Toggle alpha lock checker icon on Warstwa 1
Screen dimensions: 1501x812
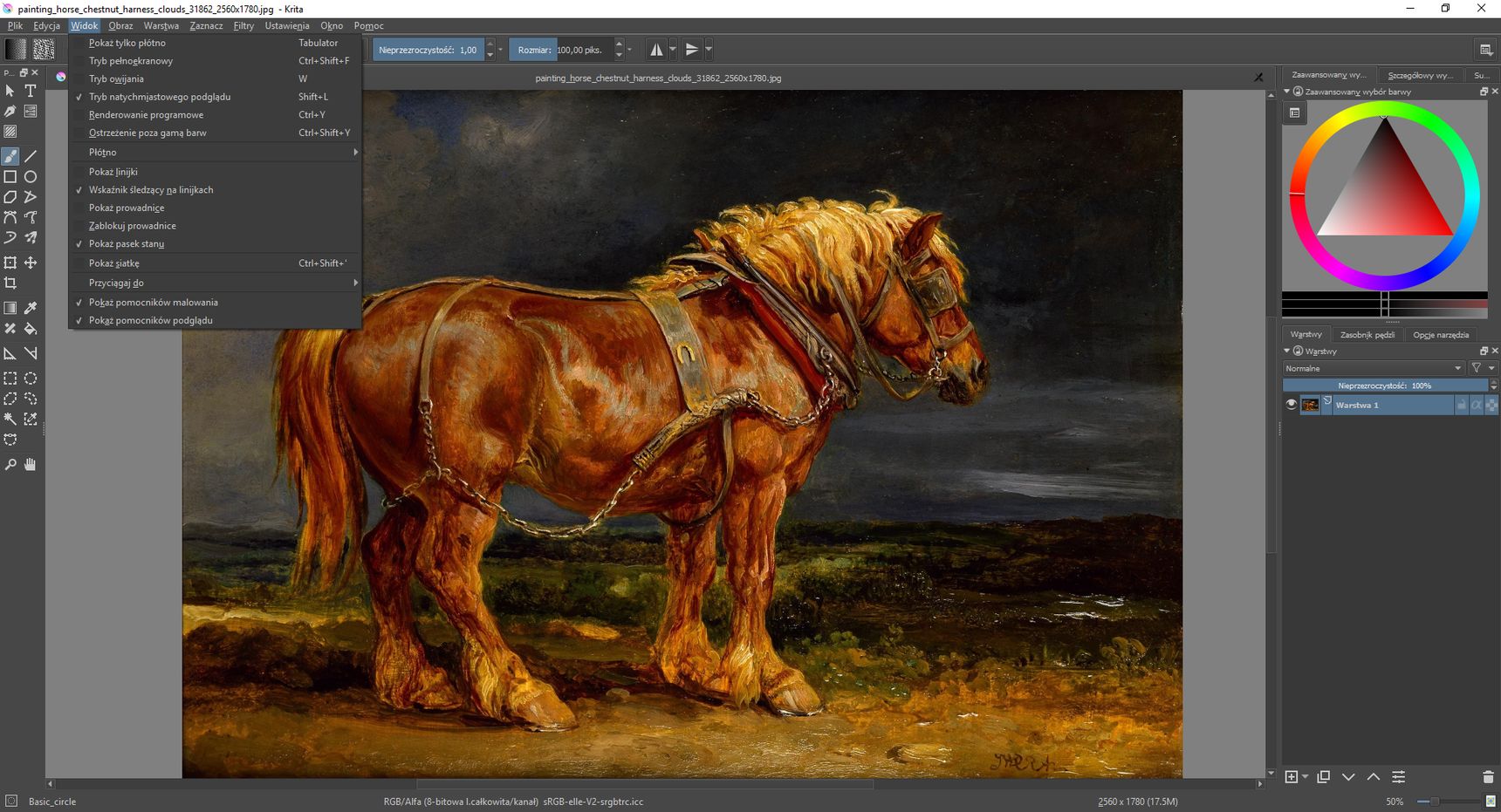click(x=1491, y=405)
